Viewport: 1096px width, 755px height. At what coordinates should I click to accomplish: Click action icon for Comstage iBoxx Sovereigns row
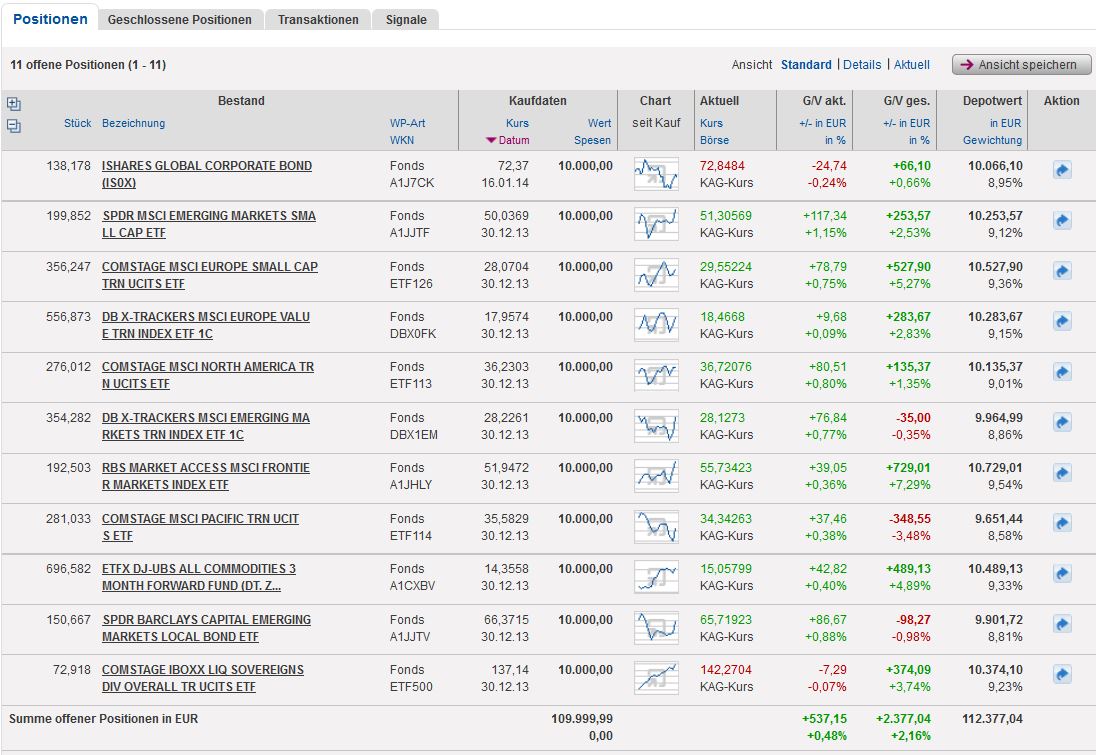pos(1061,674)
